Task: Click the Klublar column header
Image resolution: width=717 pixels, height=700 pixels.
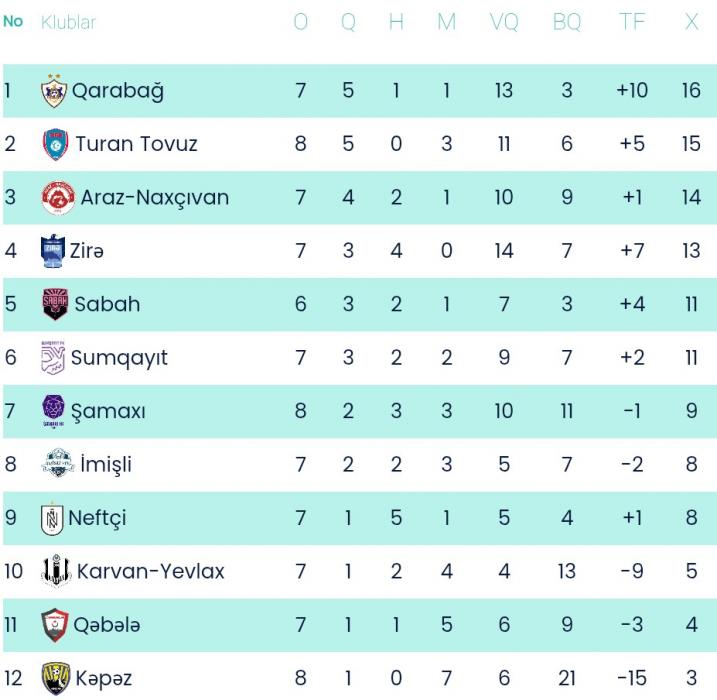Action: click(x=69, y=22)
